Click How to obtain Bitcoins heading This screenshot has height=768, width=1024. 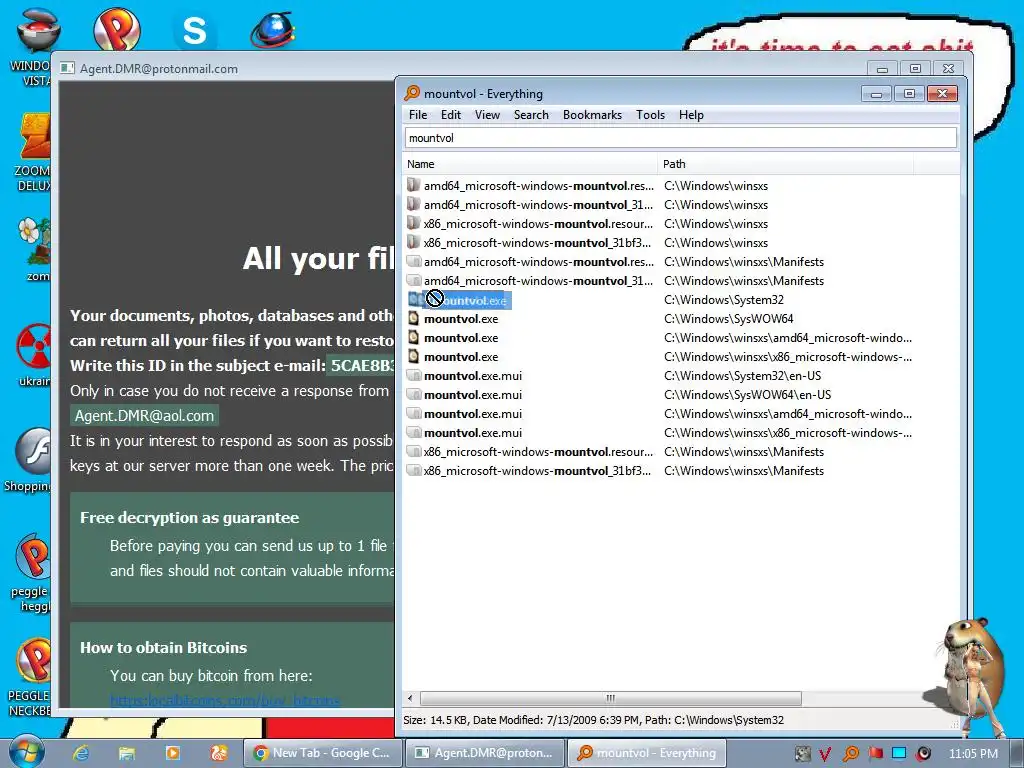[163, 648]
